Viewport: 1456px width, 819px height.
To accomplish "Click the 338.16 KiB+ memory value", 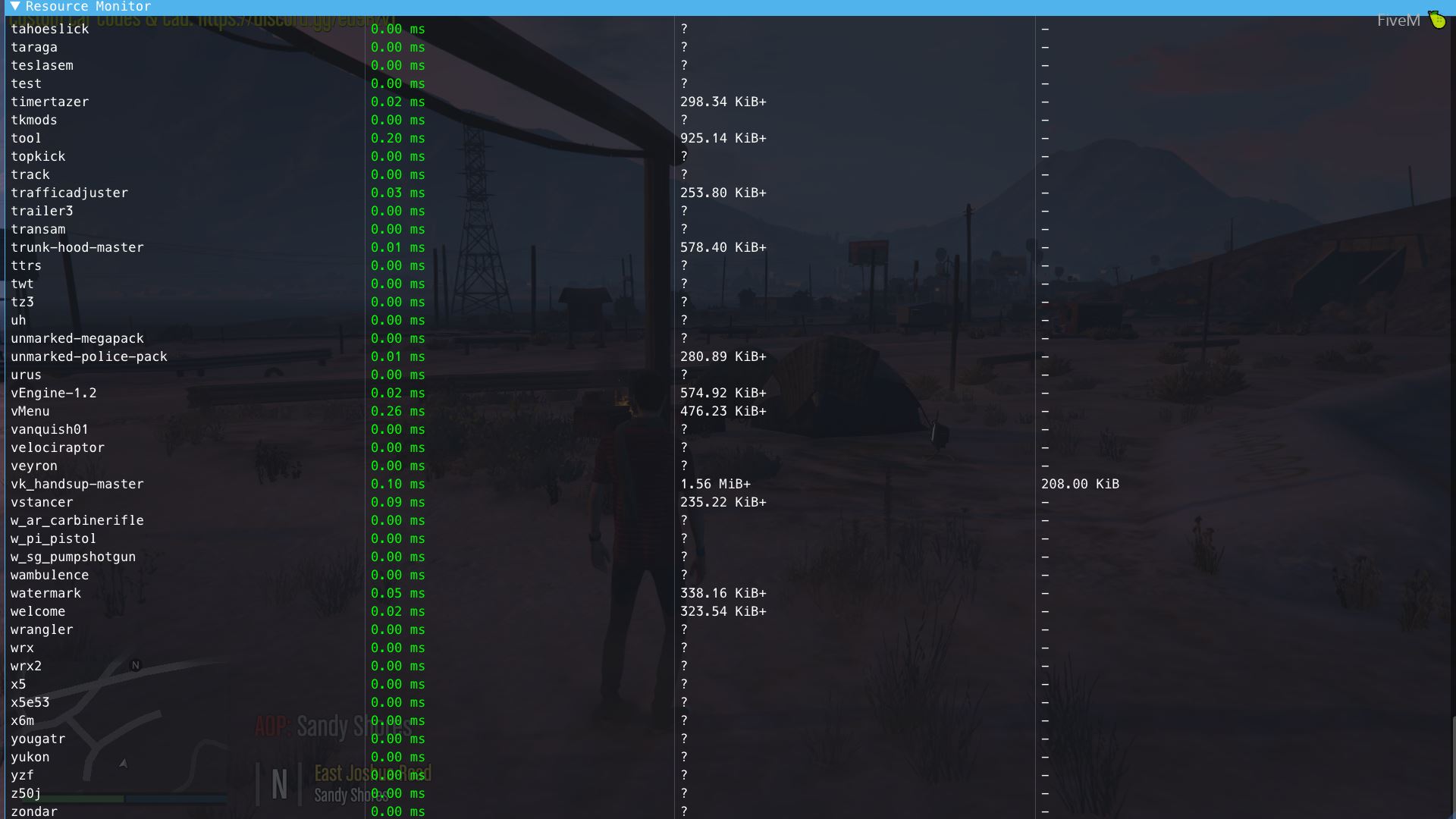I will pos(723,593).
